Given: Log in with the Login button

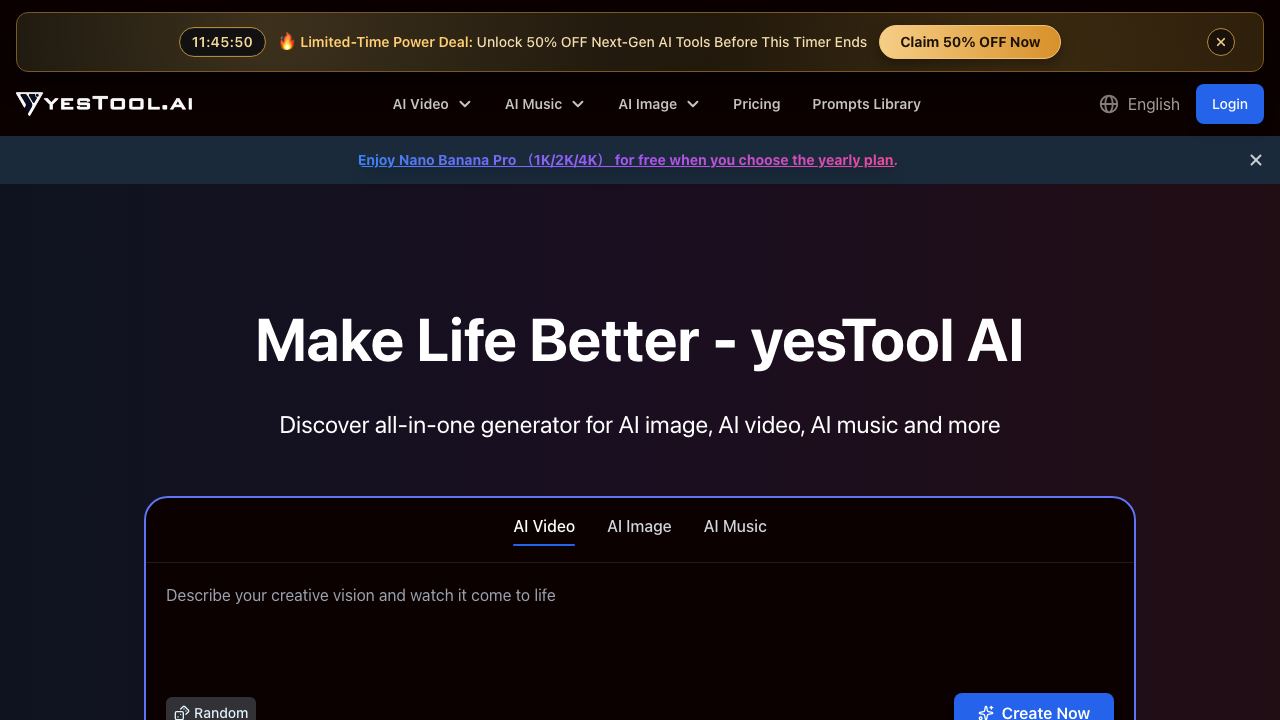Looking at the screenshot, I should [x=1230, y=104].
